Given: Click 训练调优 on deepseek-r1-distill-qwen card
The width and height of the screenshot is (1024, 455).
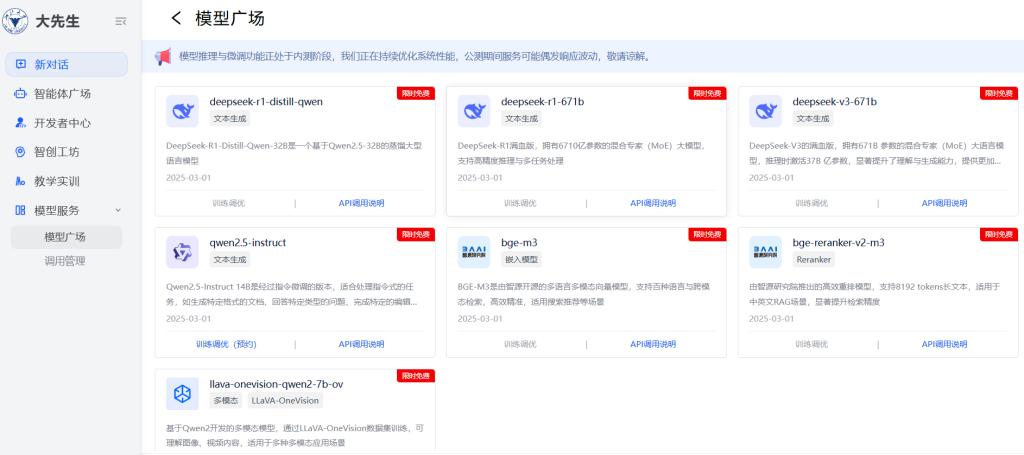Looking at the screenshot, I should [x=228, y=203].
